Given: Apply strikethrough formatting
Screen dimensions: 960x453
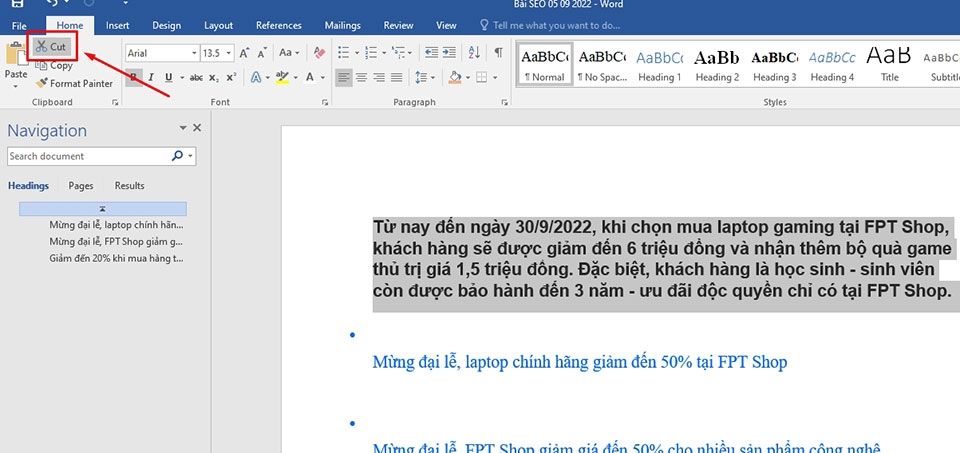Looking at the screenshot, I should [x=196, y=78].
